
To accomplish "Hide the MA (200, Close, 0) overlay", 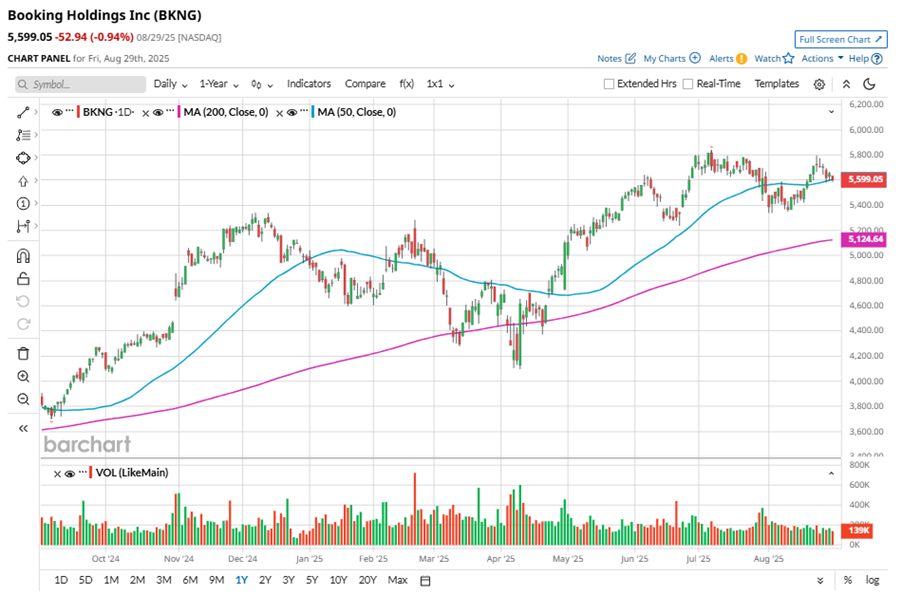I will click(x=158, y=112).
